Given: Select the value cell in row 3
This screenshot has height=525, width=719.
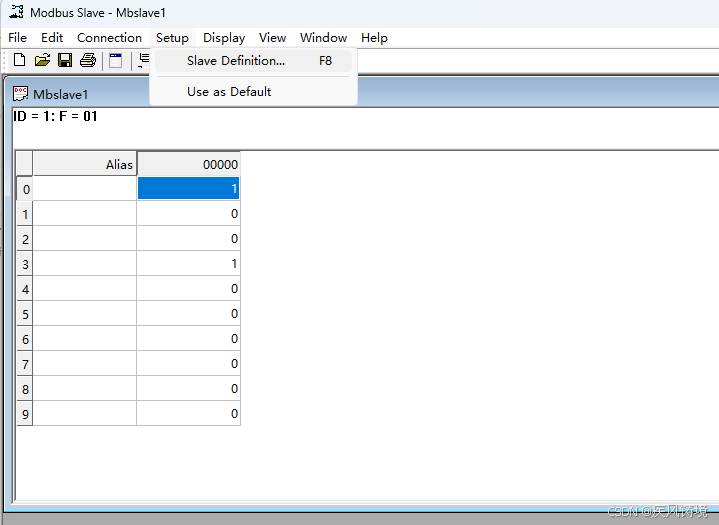Looking at the screenshot, I should [x=188, y=263].
